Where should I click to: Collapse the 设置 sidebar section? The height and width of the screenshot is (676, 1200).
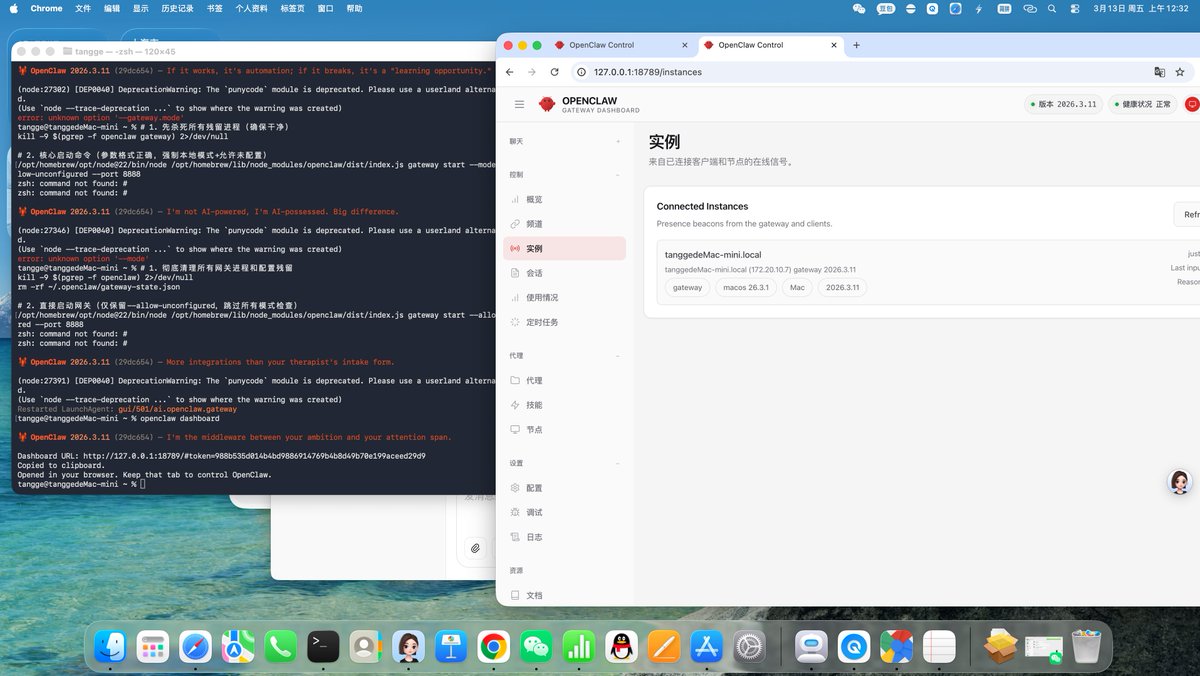coord(617,463)
